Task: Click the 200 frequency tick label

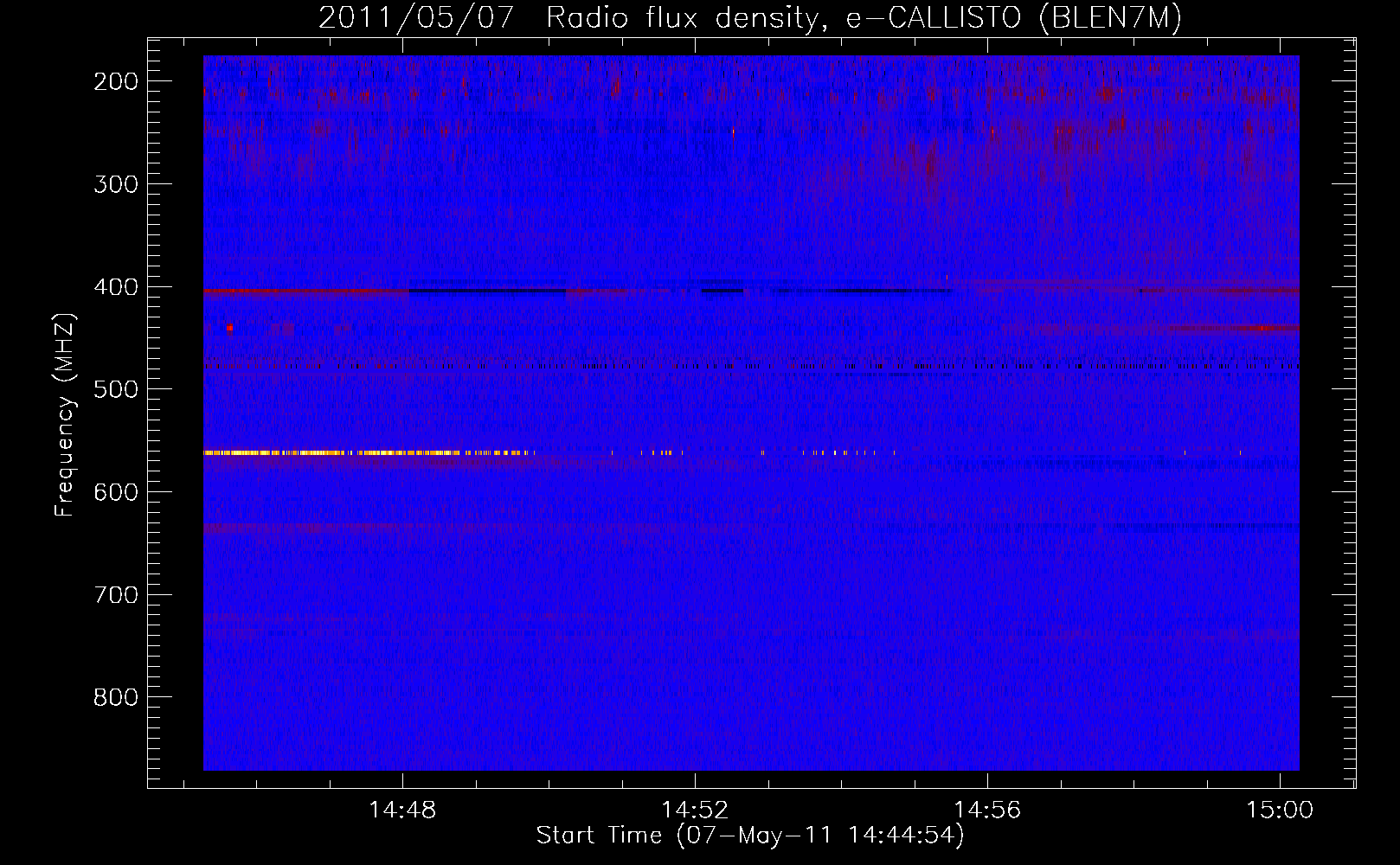Action: click(x=116, y=81)
